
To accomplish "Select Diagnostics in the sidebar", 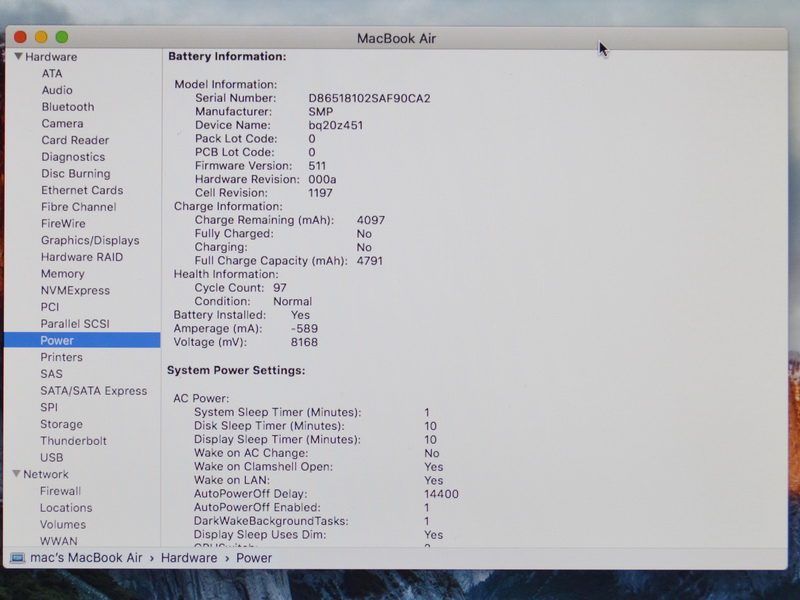I will pos(73,157).
